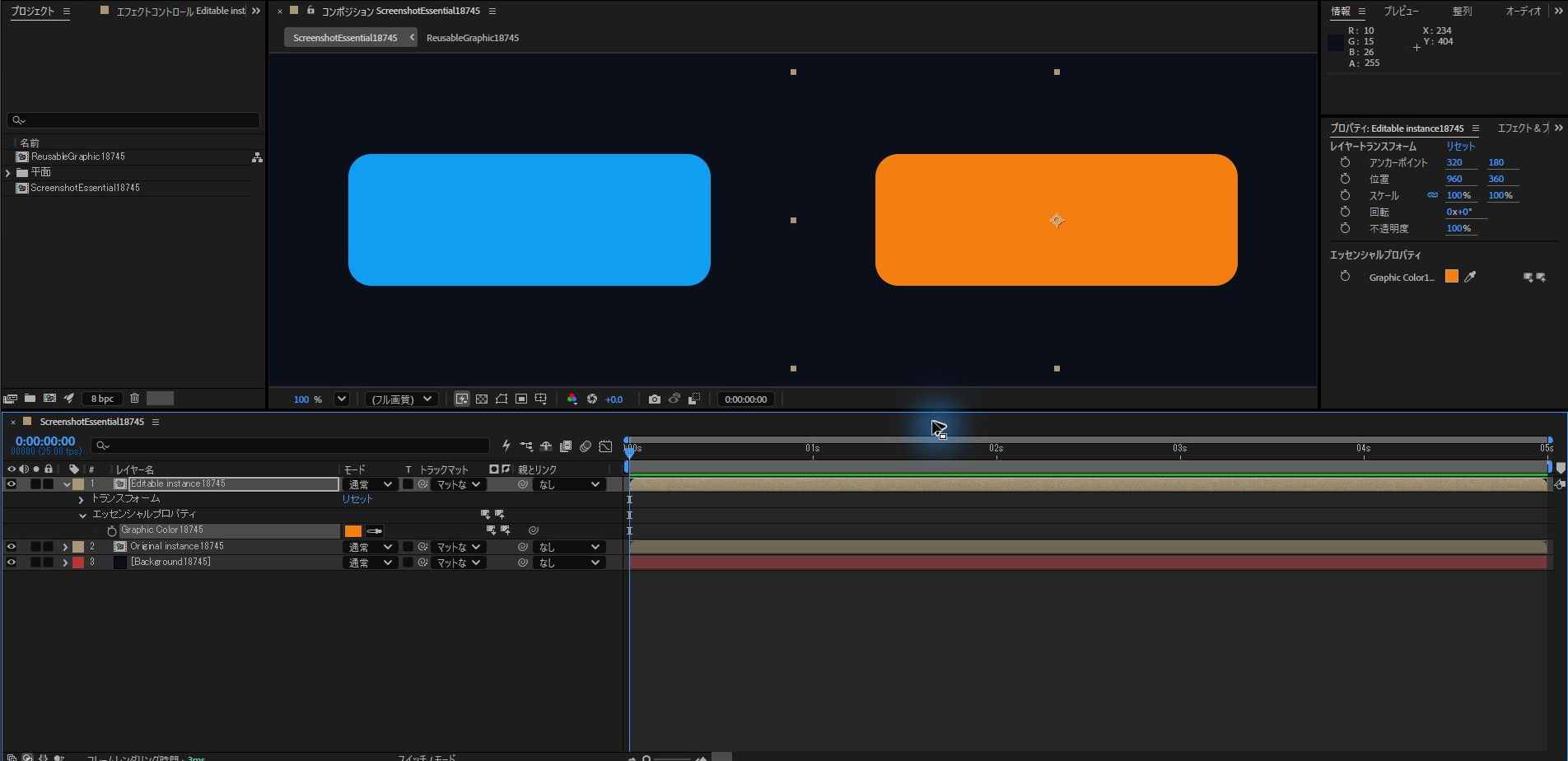Image resolution: width=1568 pixels, height=761 pixels.
Task: Hide the Original instance18745 layer
Action: pyautogui.click(x=12, y=547)
